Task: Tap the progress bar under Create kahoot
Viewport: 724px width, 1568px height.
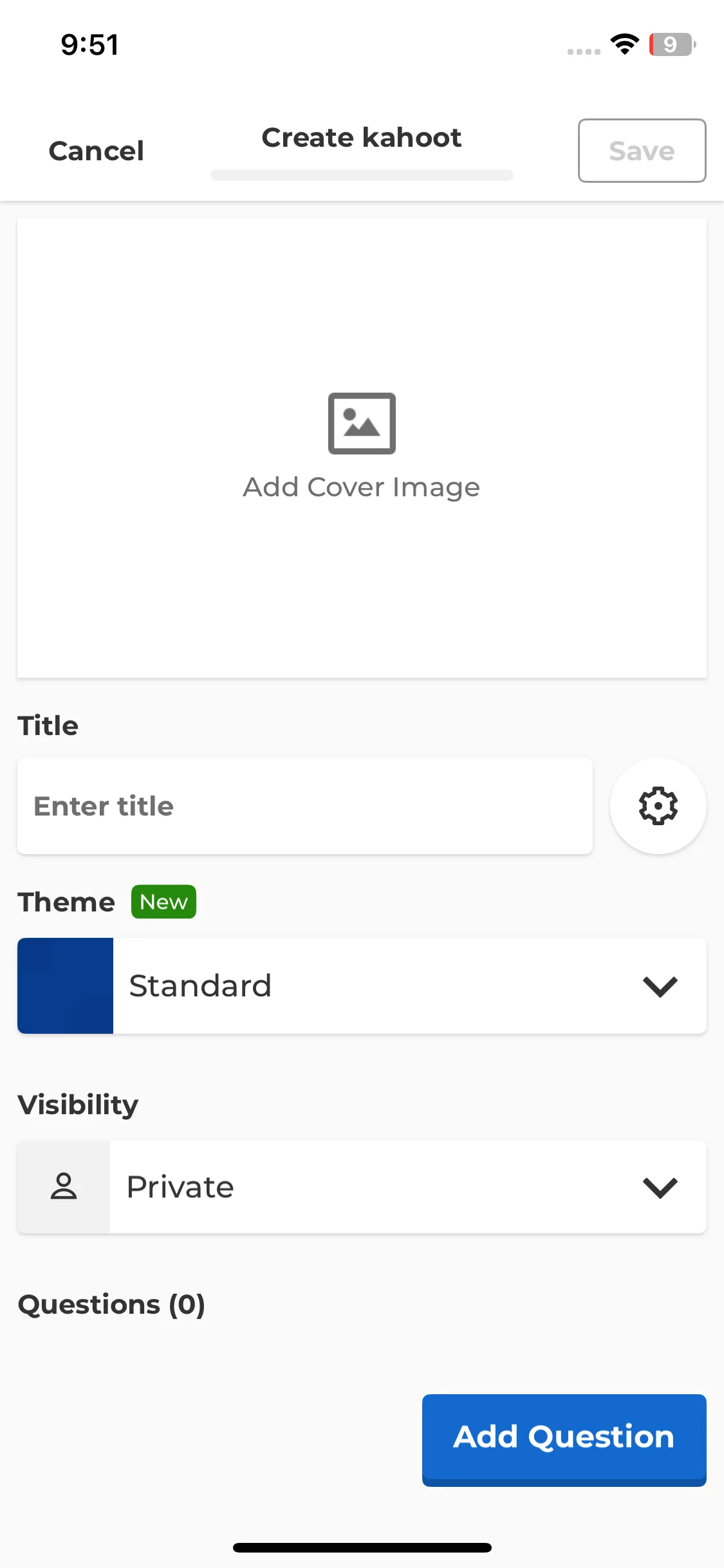Action: point(362,175)
